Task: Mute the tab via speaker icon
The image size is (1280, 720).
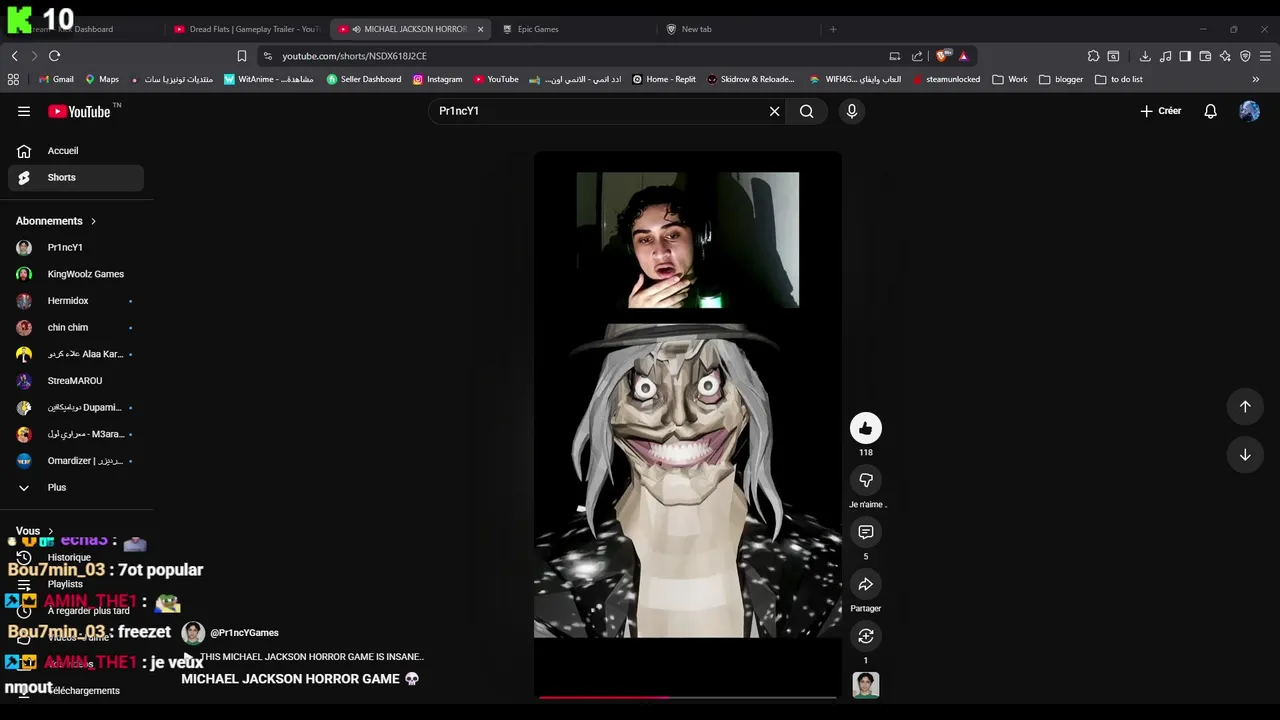Action: click(x=356, y=29)
